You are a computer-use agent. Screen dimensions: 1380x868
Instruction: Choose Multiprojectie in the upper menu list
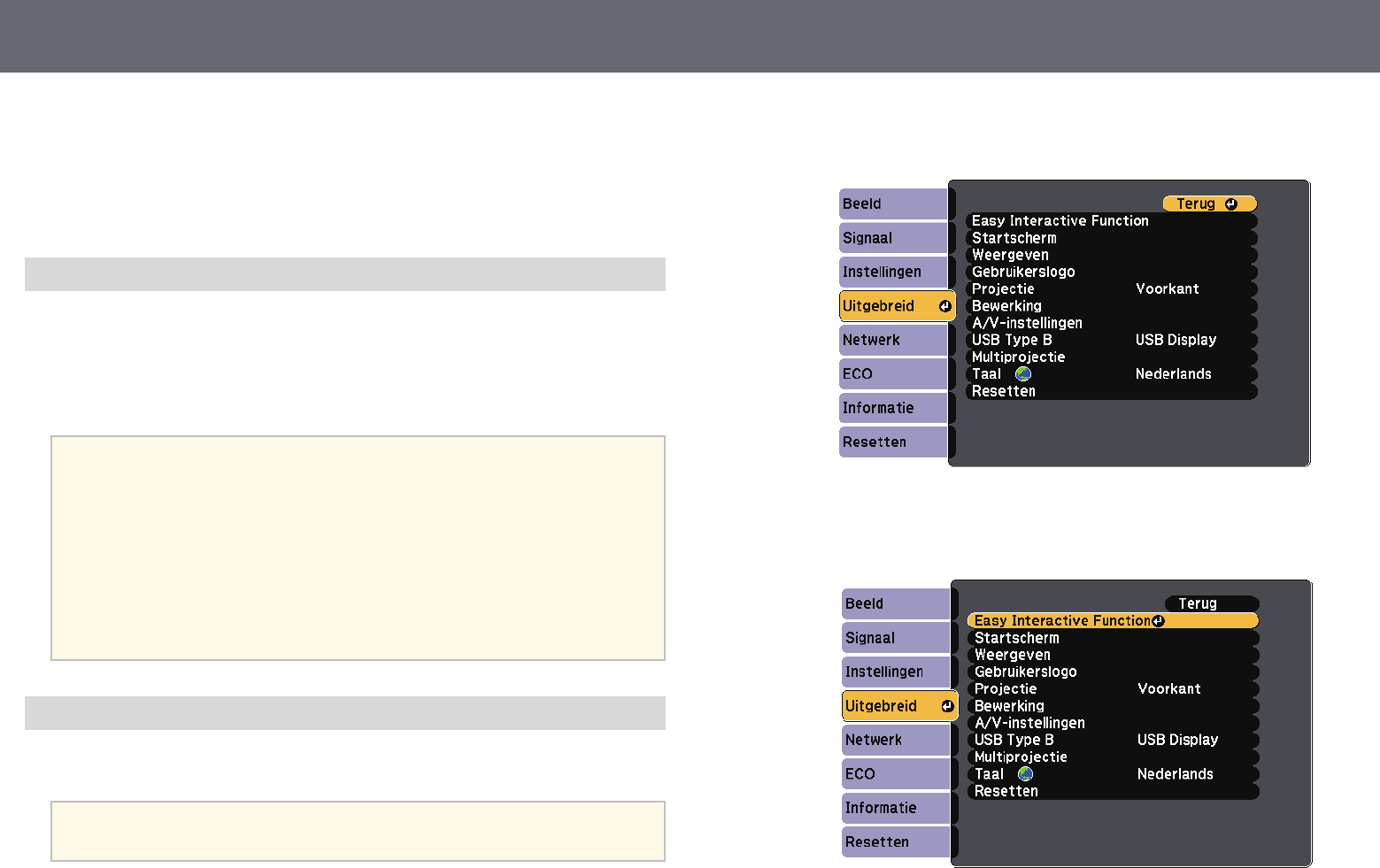(1112, 357)
